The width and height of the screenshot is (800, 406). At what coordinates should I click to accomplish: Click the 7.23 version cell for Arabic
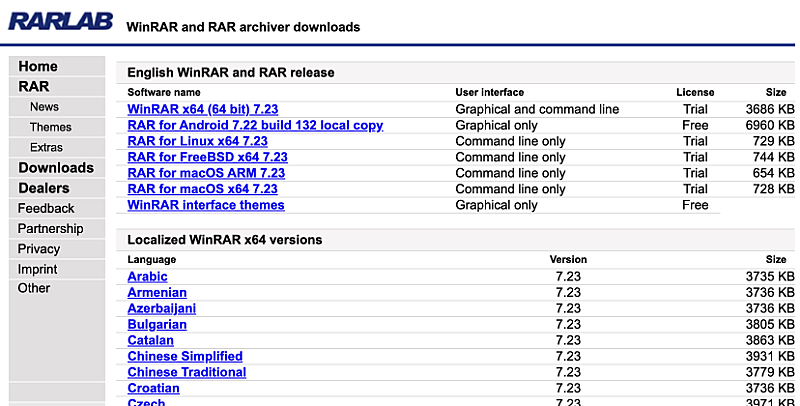coord(568,276)
